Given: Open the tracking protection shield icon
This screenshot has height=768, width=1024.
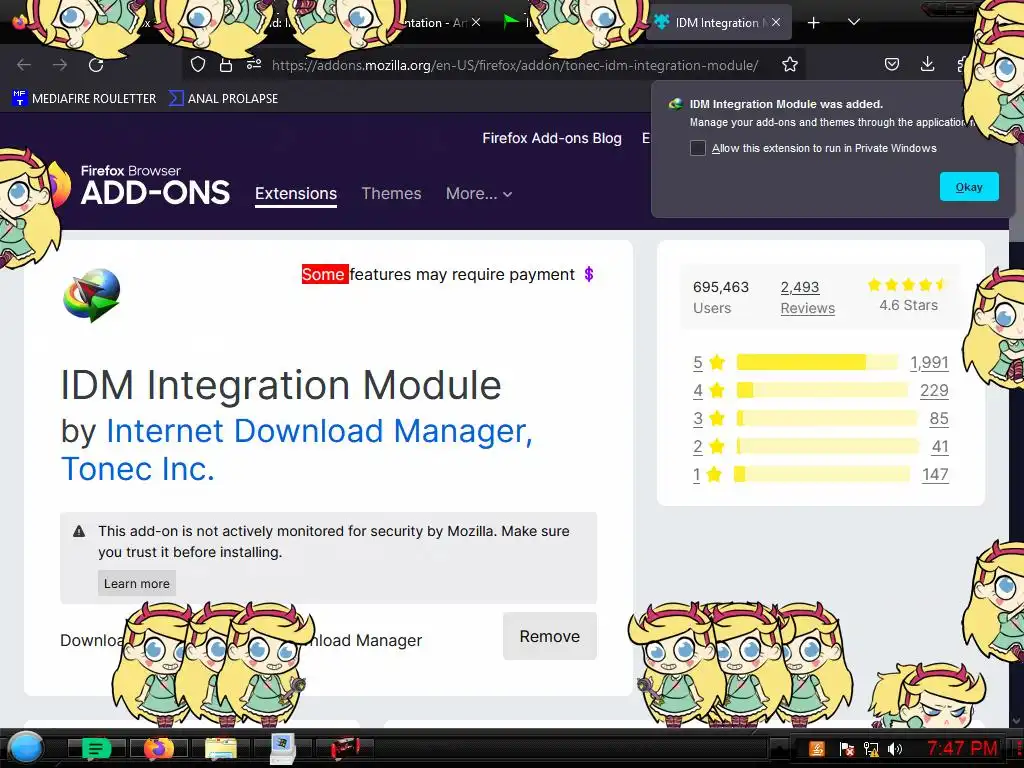Looking at the screenshot, I should [198, 65].
